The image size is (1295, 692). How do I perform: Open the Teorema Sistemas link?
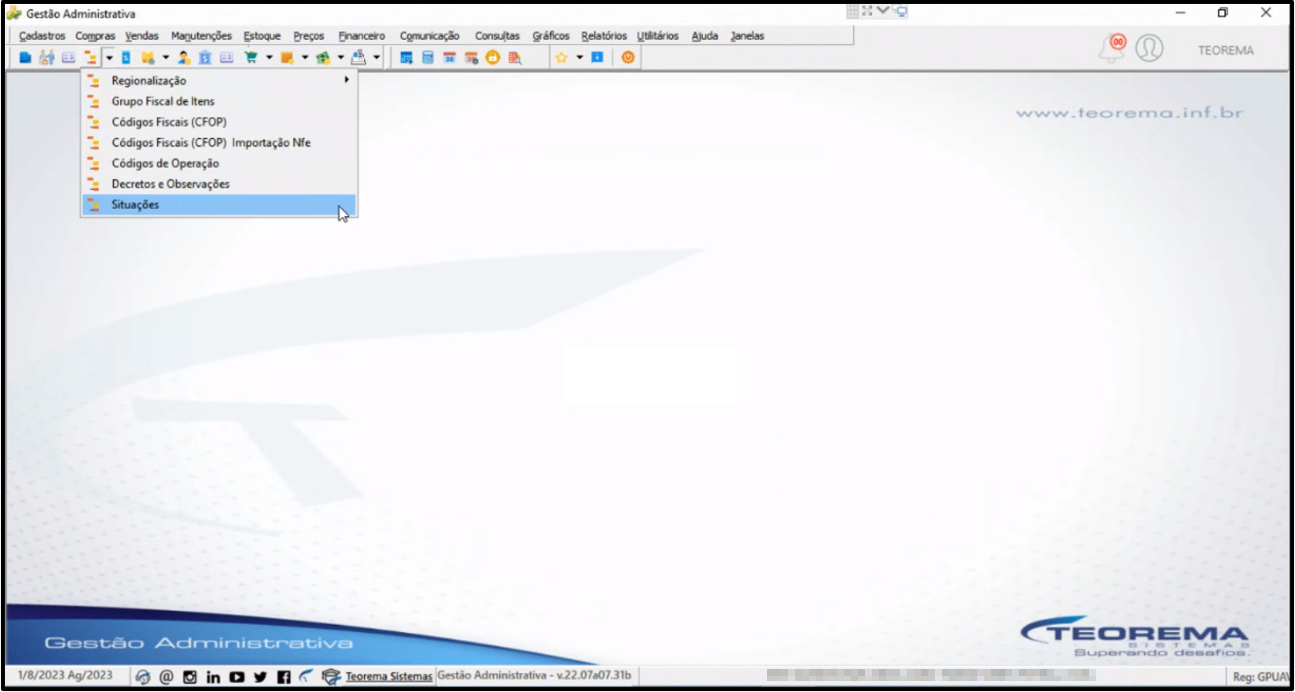pyautogui.click(x=389, y=676)
